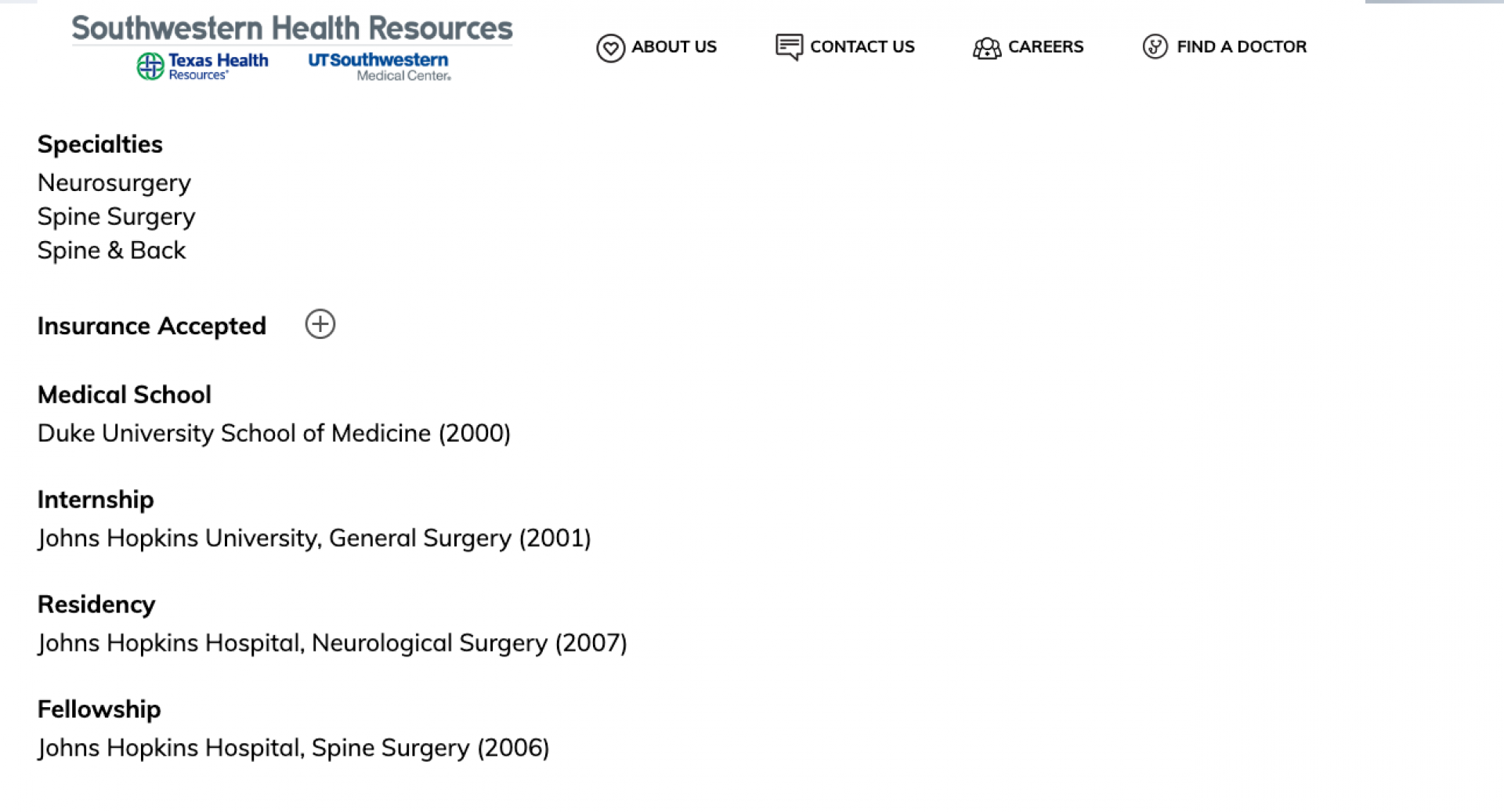Click the UT Southwestern Medical Center logo
The width and height of the screenshot is (1504, 812).
379,67
